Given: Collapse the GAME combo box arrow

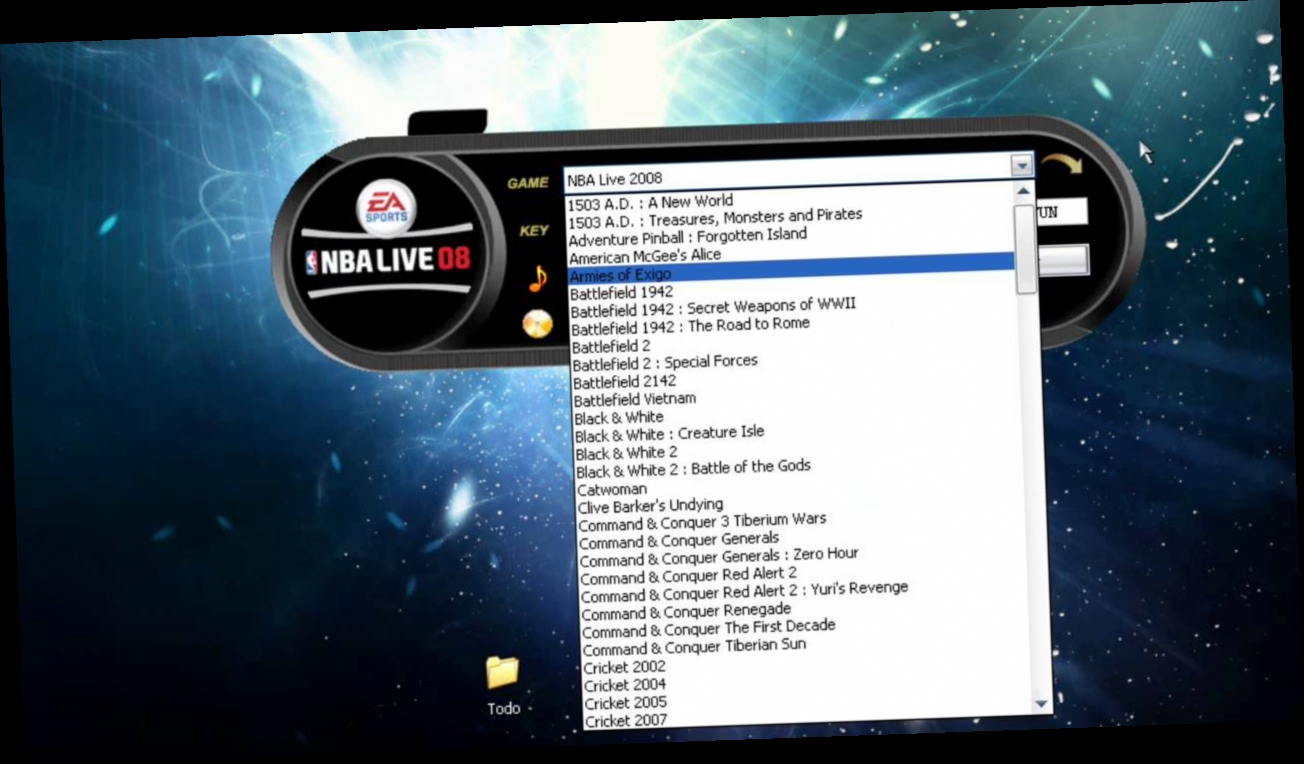Looking at the screenshot, I should [x=1021, y=166].
